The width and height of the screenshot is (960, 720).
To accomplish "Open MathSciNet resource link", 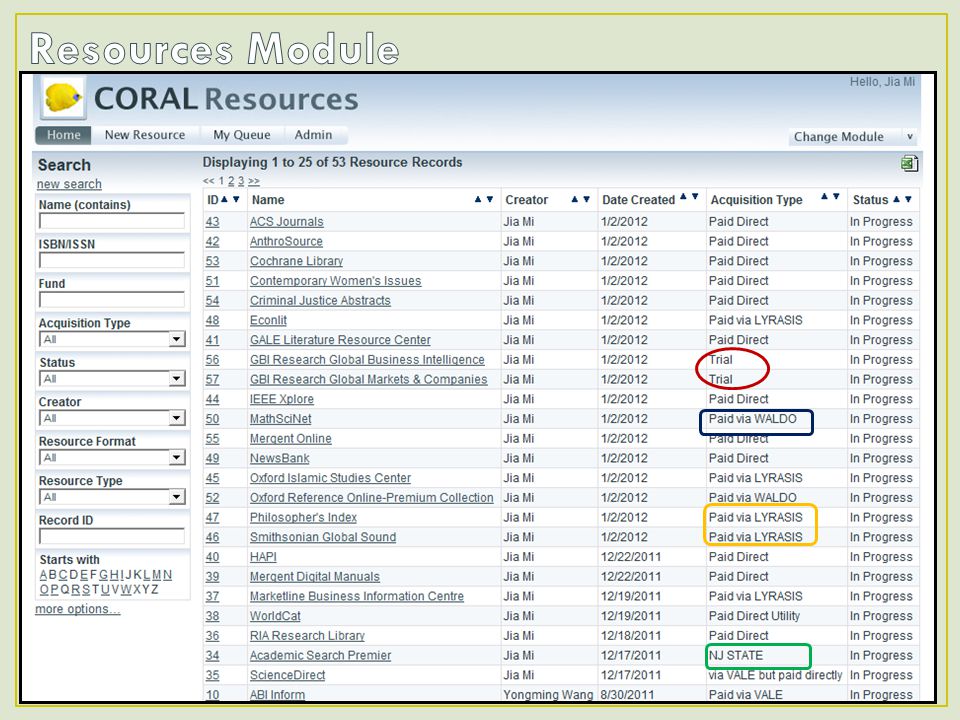I will coord(280,419).
